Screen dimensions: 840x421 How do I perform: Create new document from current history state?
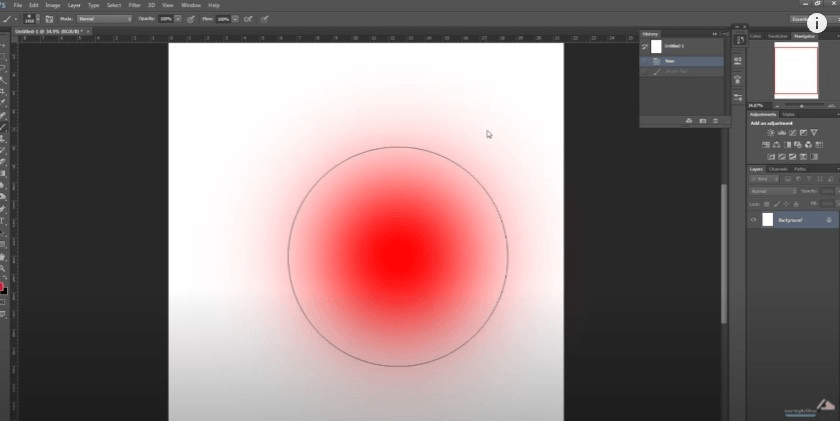688,121
